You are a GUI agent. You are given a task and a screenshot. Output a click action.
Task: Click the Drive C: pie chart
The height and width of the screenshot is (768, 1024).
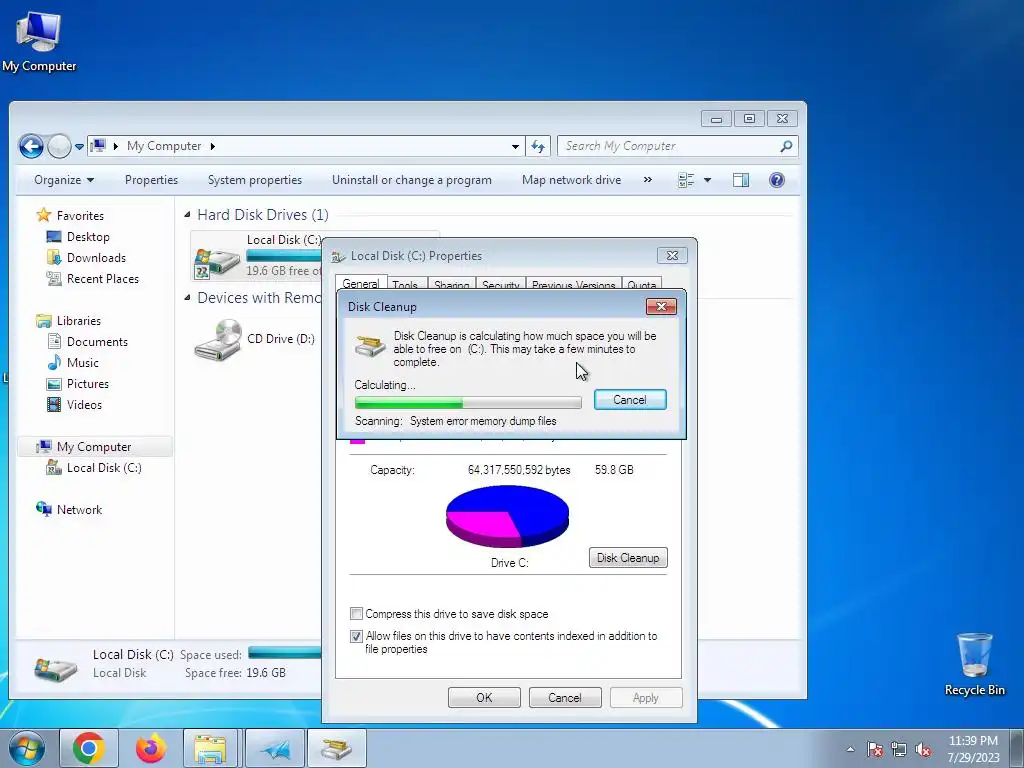507,517
